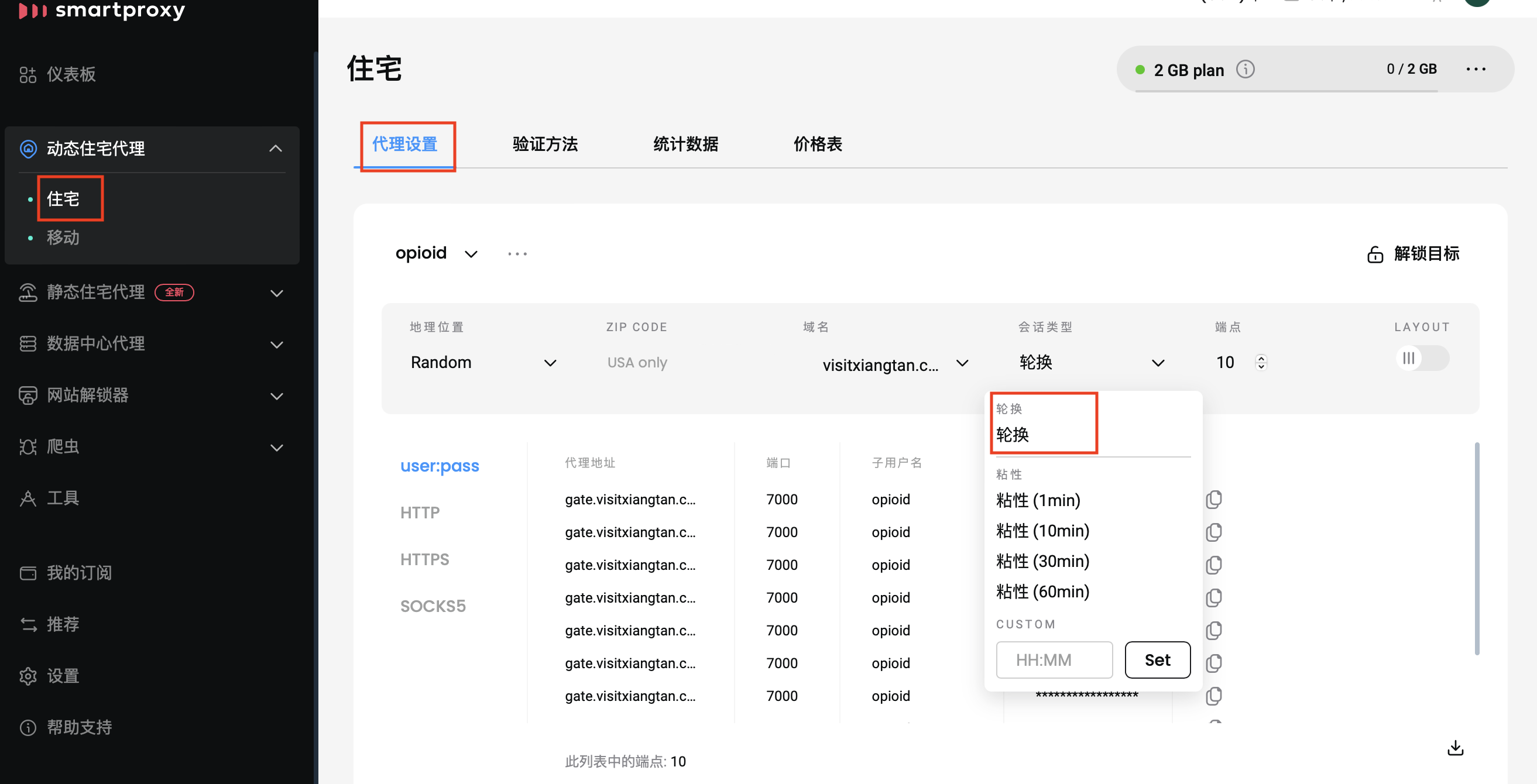Image resolution: width=1537 pixels, height=784 pixels.
Task: Open the 域名 visitxiangtan dropdown
Action: click(x=895, y=363)
